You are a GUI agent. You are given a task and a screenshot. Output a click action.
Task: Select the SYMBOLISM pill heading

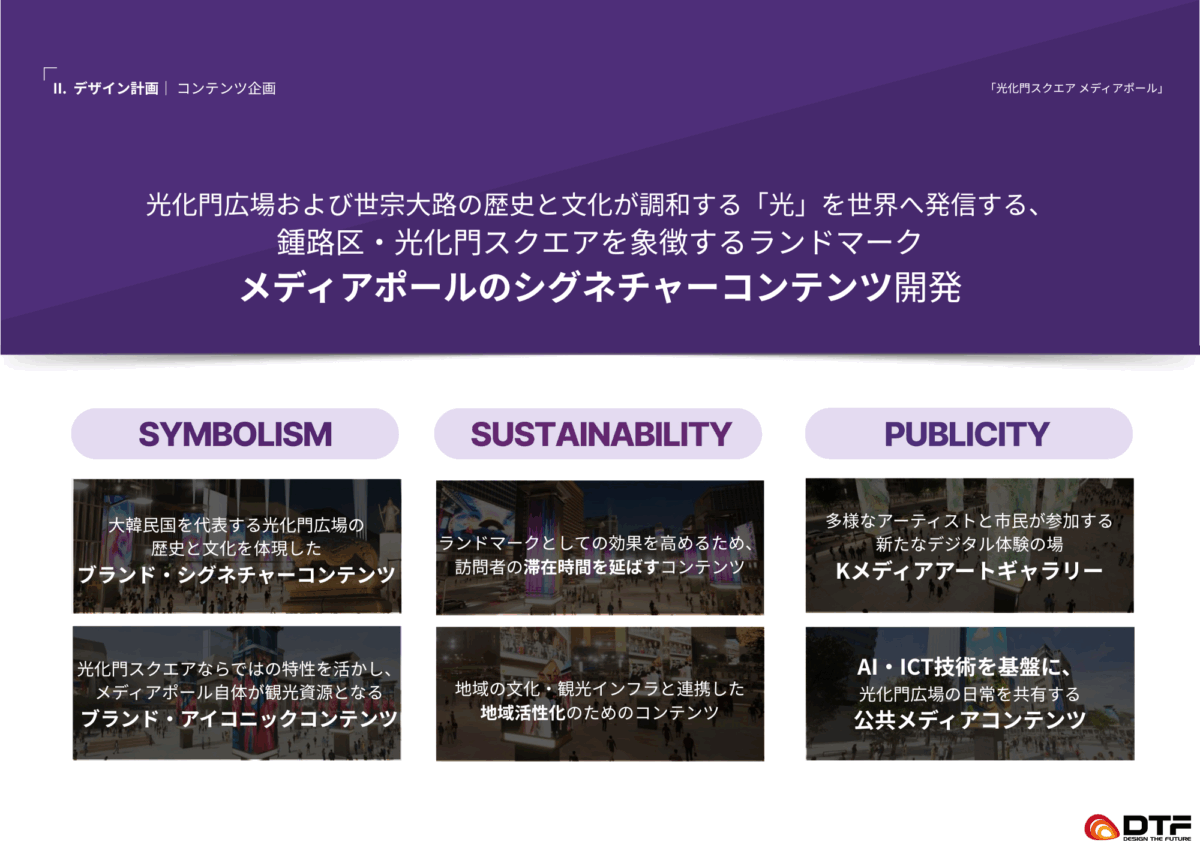[x=235, y=434]
